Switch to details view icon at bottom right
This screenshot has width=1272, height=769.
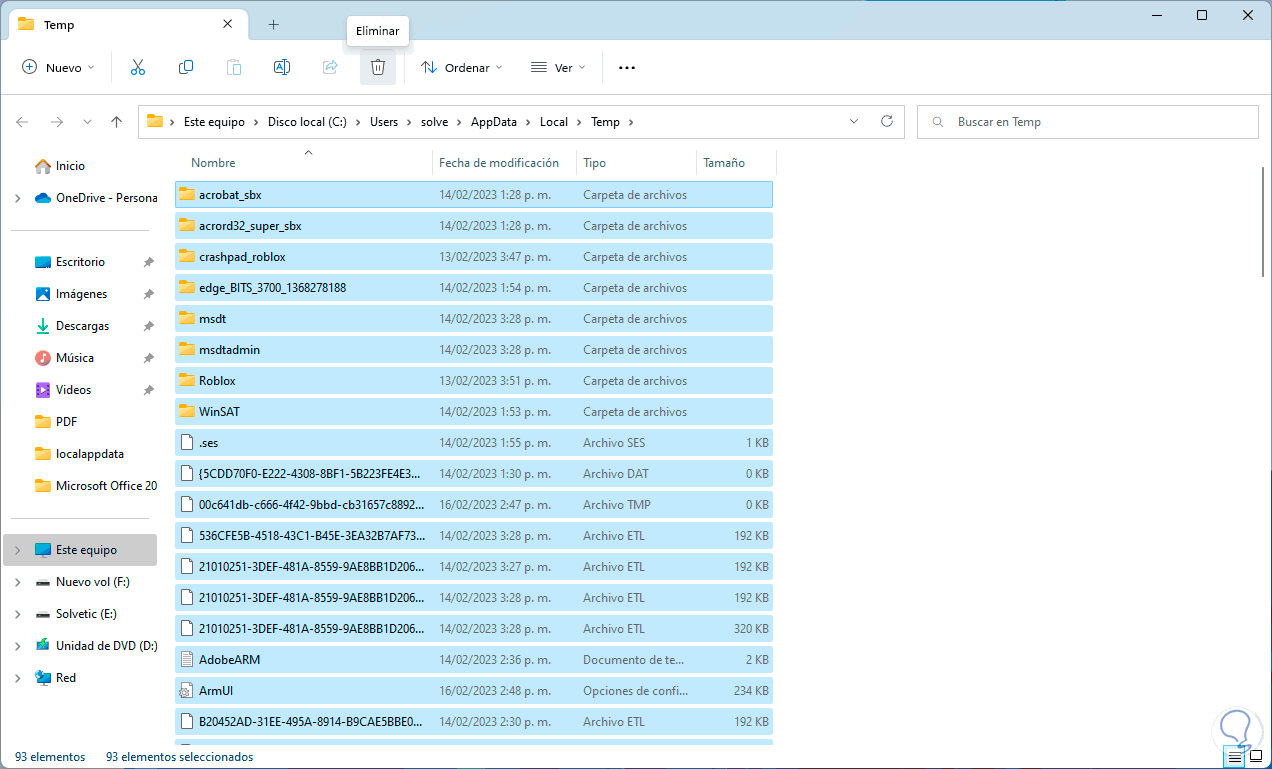pos(1234,757)
